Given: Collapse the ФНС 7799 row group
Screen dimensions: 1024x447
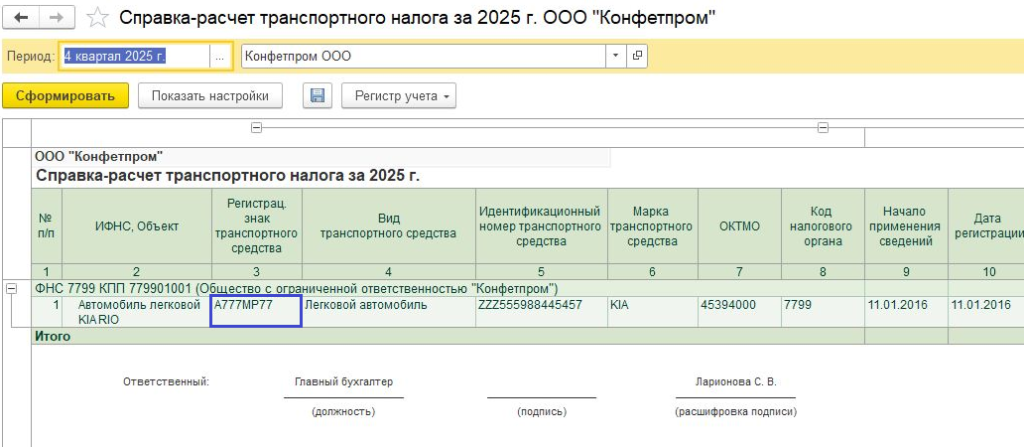Looking at the screenshot, I should pyautogui.click(x=11, y=289).
